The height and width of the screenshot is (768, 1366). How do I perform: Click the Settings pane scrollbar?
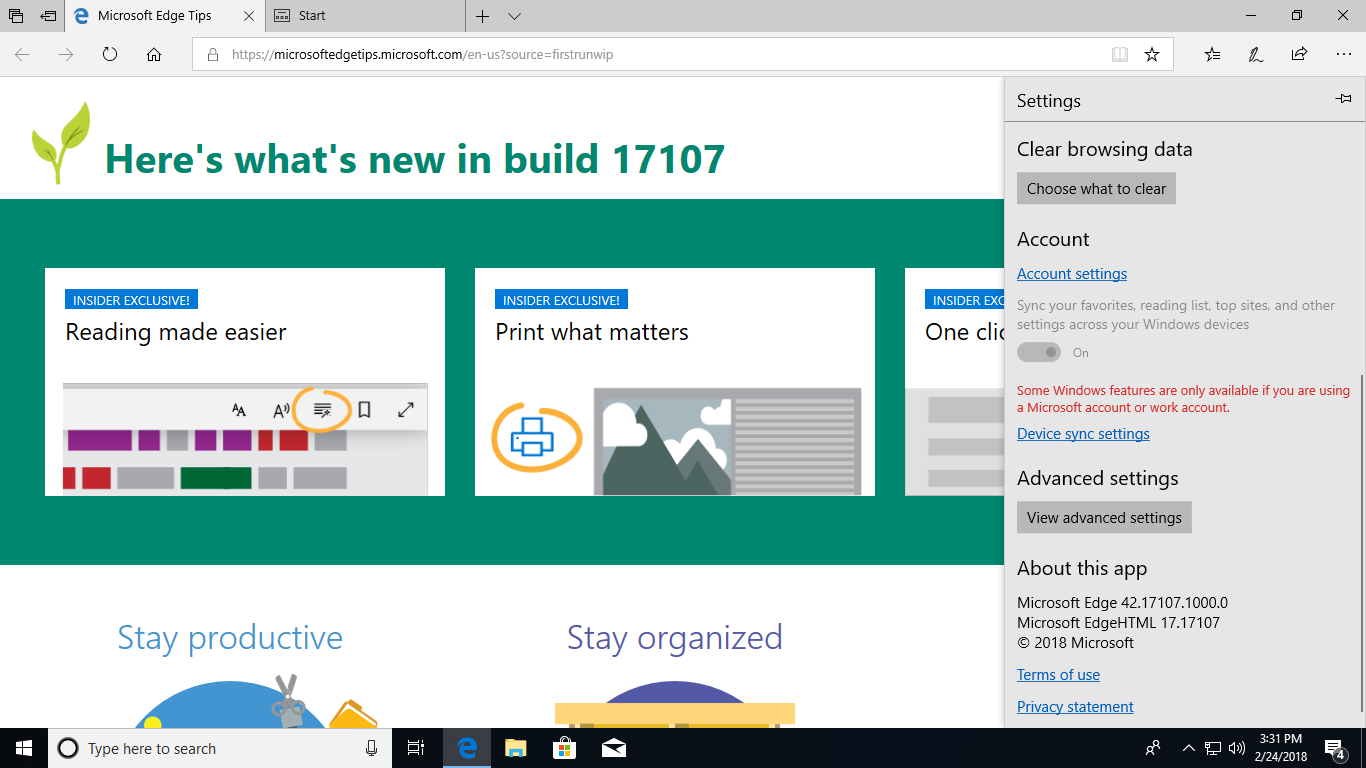pos(1361,545)
